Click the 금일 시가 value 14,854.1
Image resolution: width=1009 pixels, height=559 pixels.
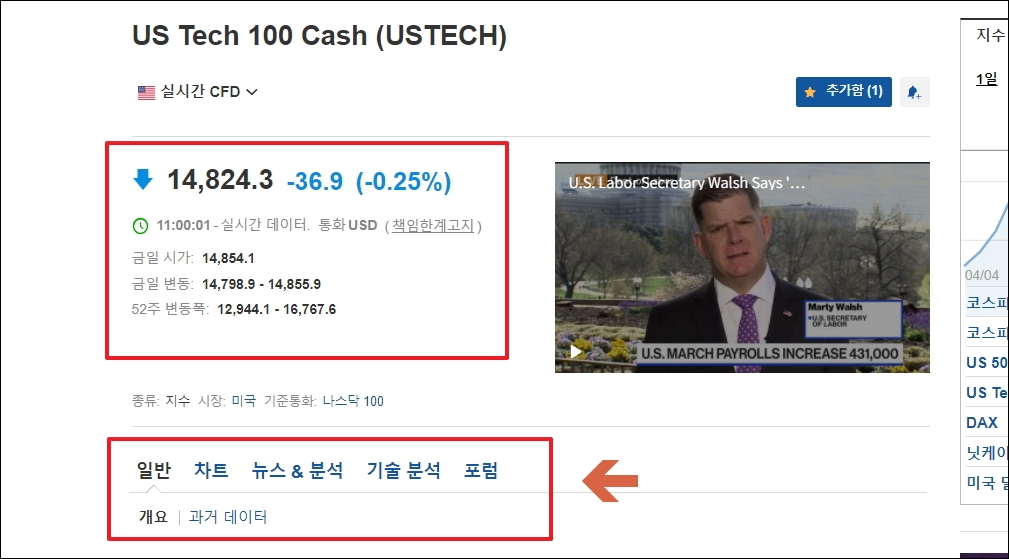click(228, 258)
